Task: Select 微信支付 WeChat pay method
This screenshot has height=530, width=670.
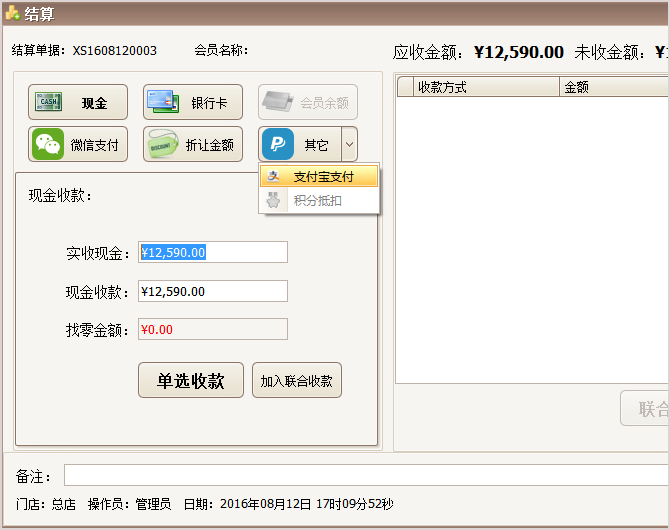Action: (78, 144)
